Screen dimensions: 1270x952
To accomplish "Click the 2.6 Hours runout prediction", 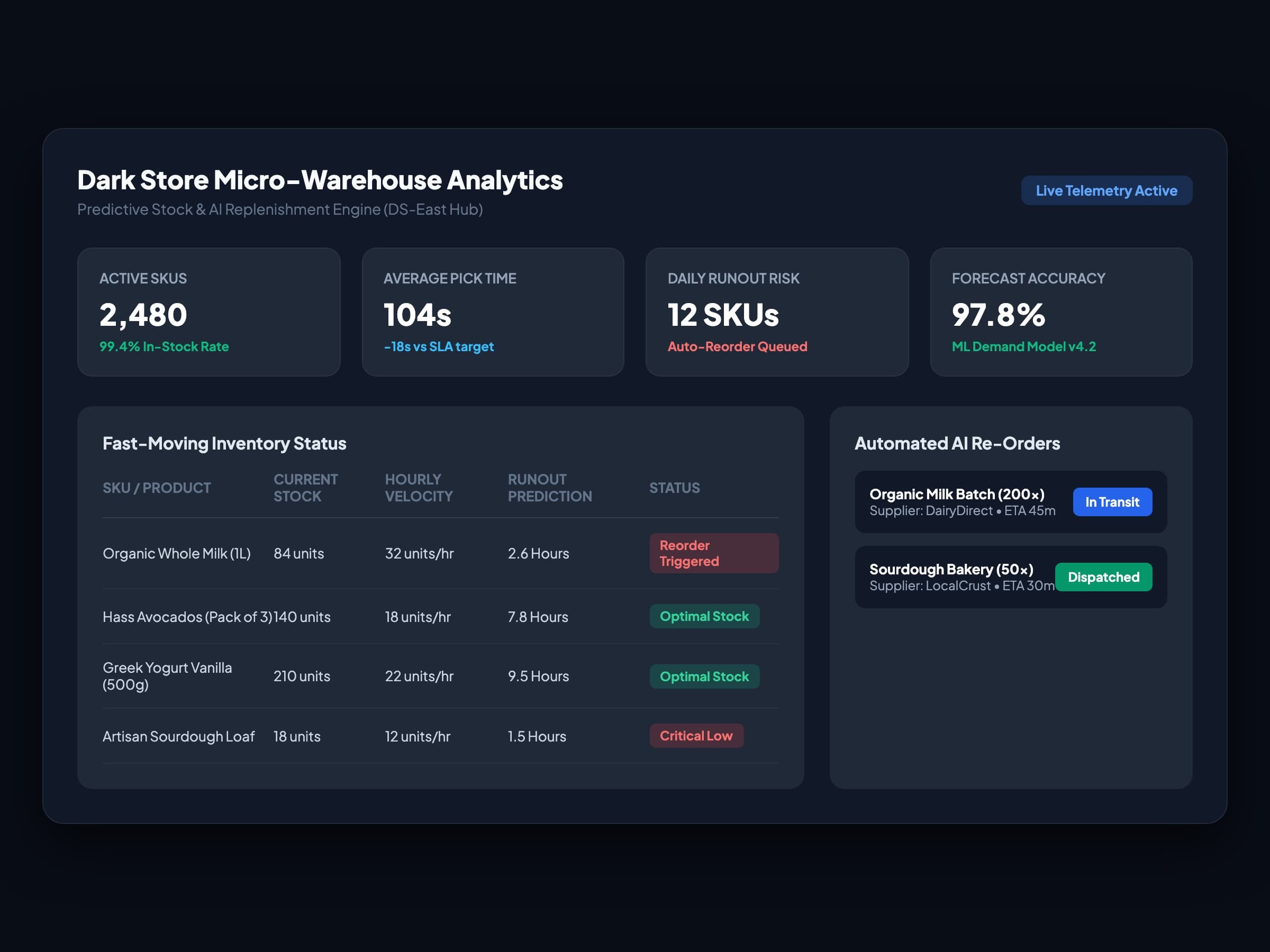I will point(539,554).
